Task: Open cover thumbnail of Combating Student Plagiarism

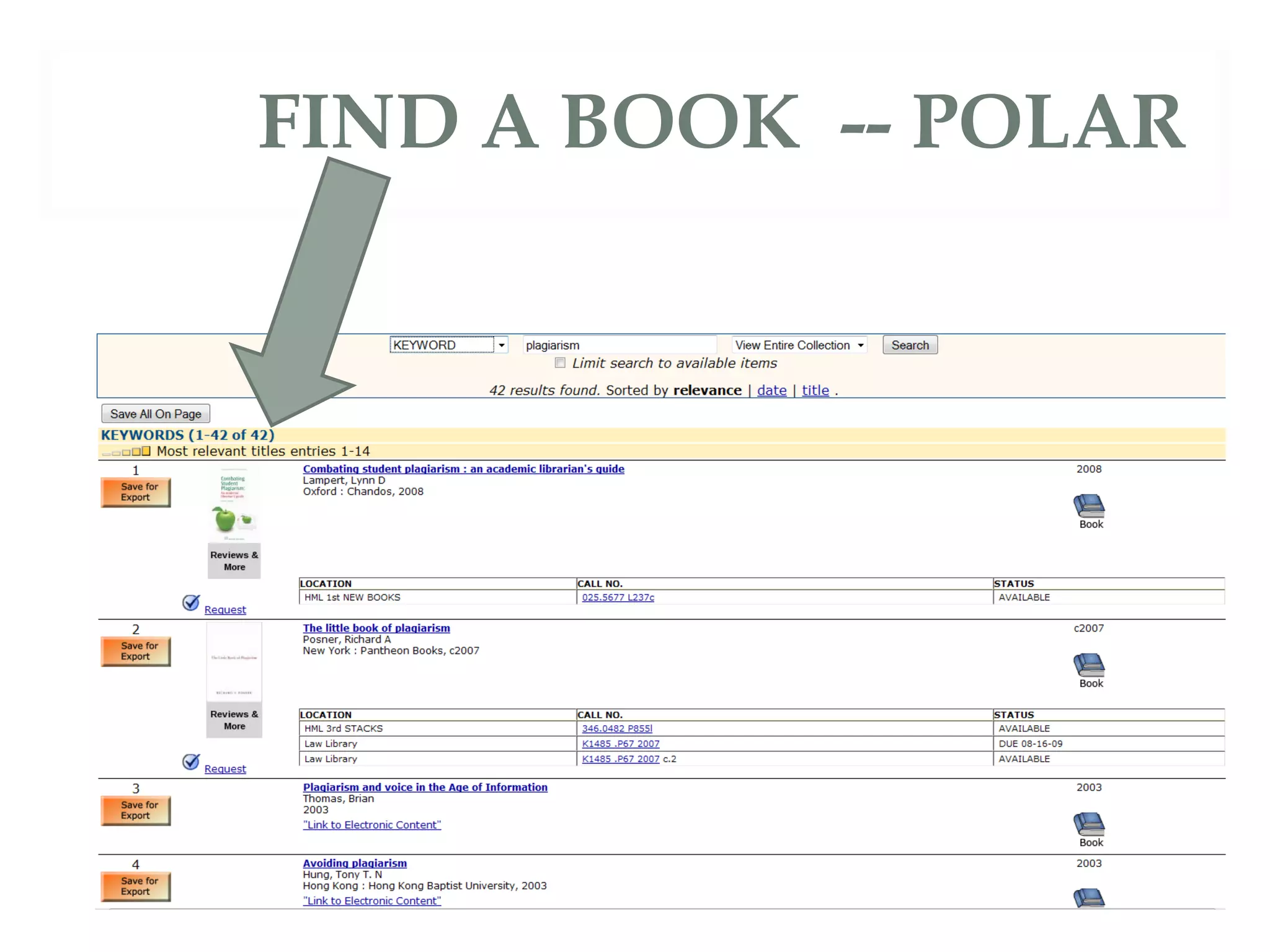Action: point(234,505)
